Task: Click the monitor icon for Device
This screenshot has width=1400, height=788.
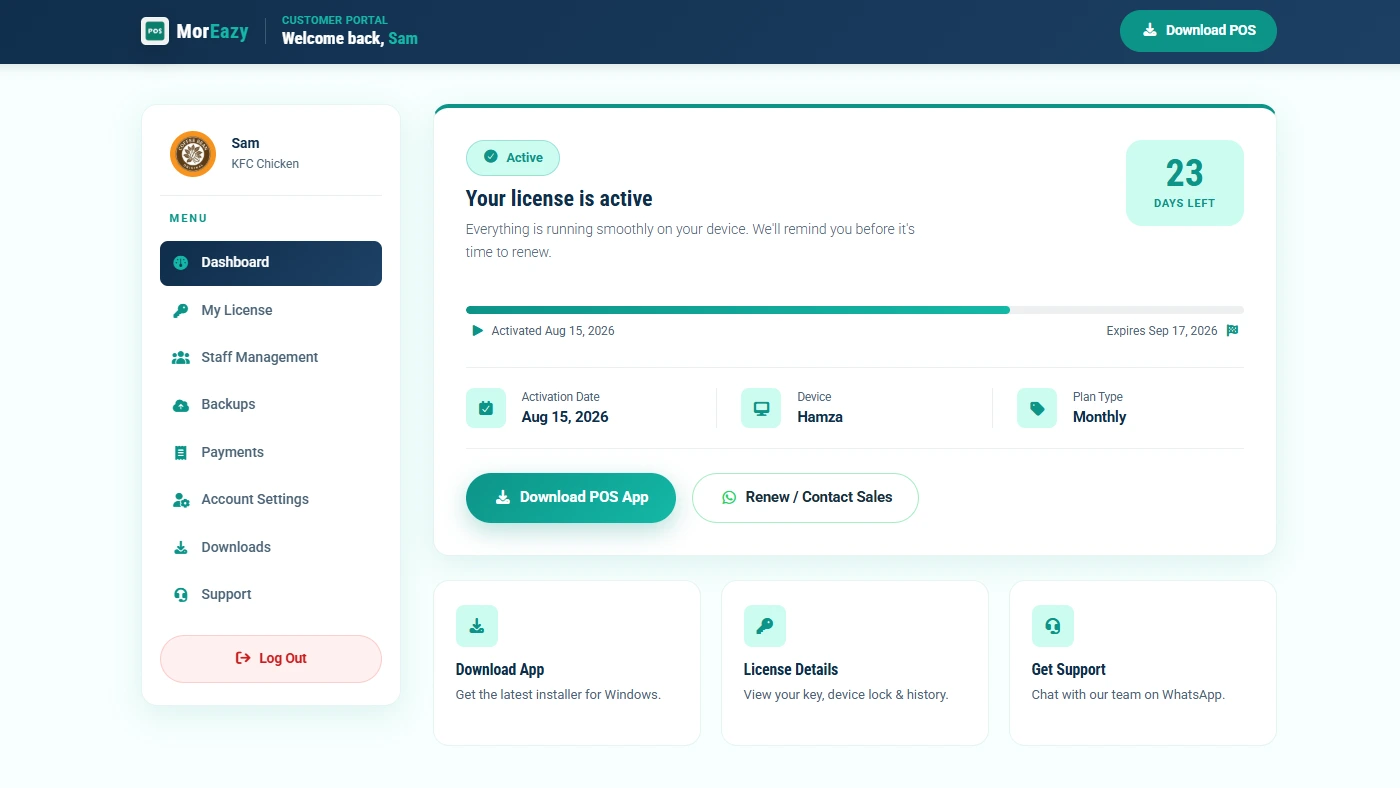Action: click(761, 408)
